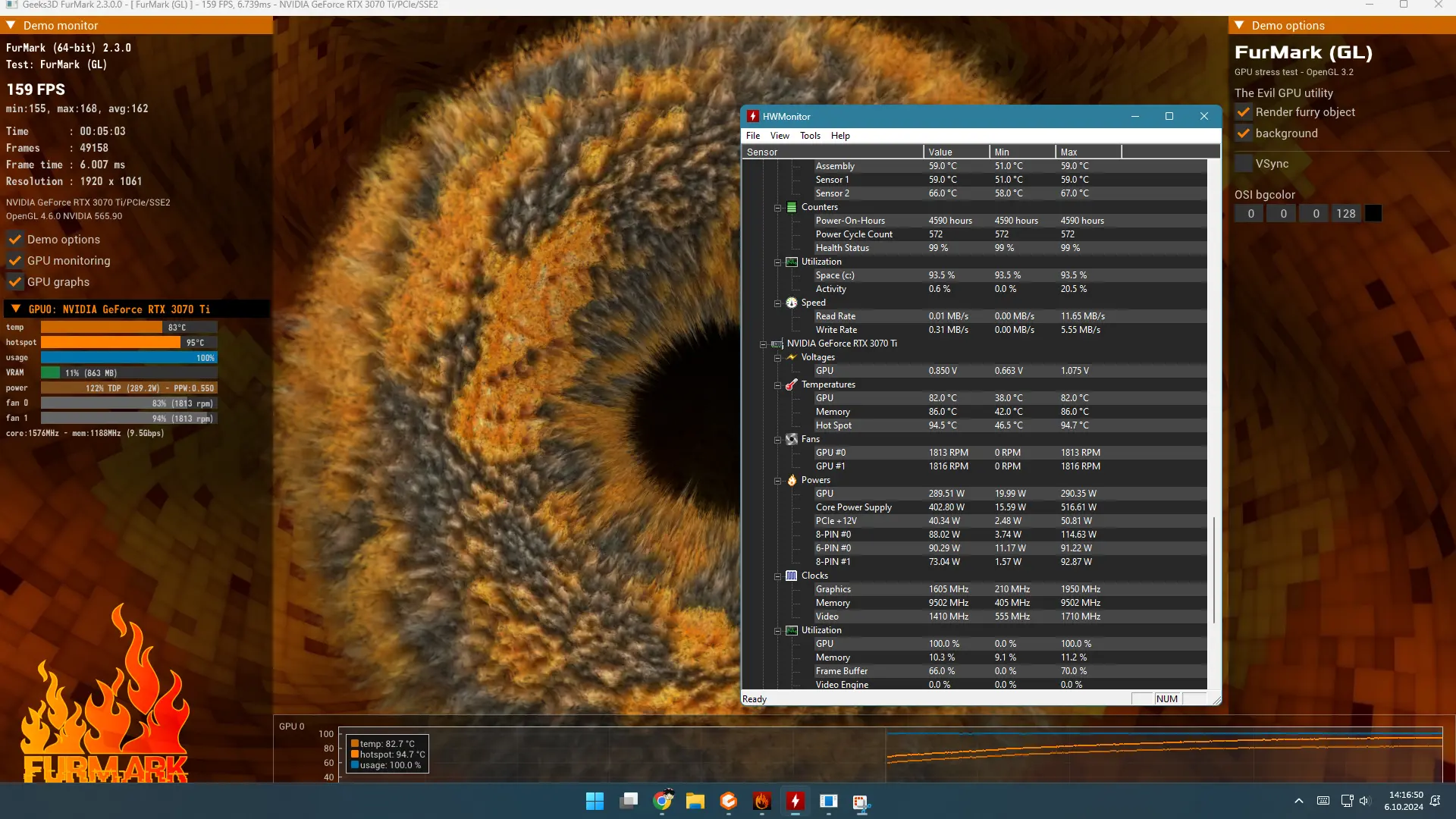This screenshot has height=819, width=1456.
Task: Click the network tray icon
Action: pos(1347,801)
